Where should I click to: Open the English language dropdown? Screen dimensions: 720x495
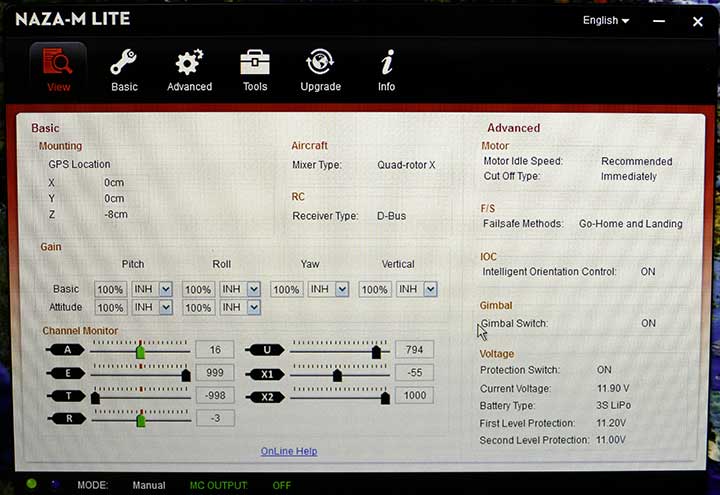click(x=606, y=21)
